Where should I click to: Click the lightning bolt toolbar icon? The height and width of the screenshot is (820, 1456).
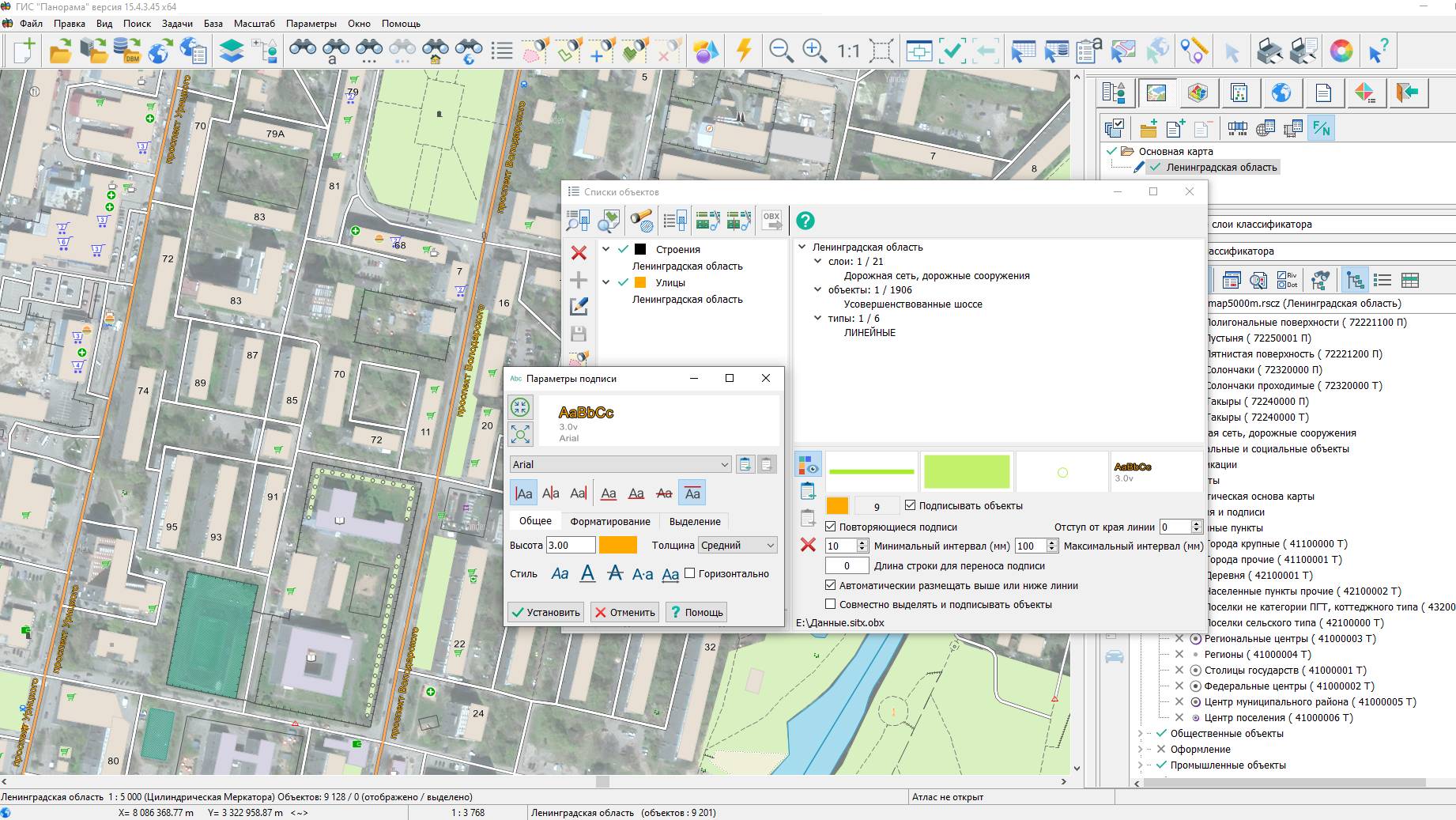[x=744, y=51]
